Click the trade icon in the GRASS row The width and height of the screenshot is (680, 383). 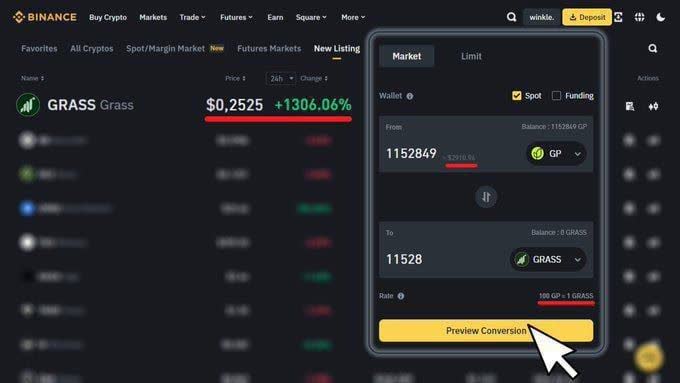[653, 106]
